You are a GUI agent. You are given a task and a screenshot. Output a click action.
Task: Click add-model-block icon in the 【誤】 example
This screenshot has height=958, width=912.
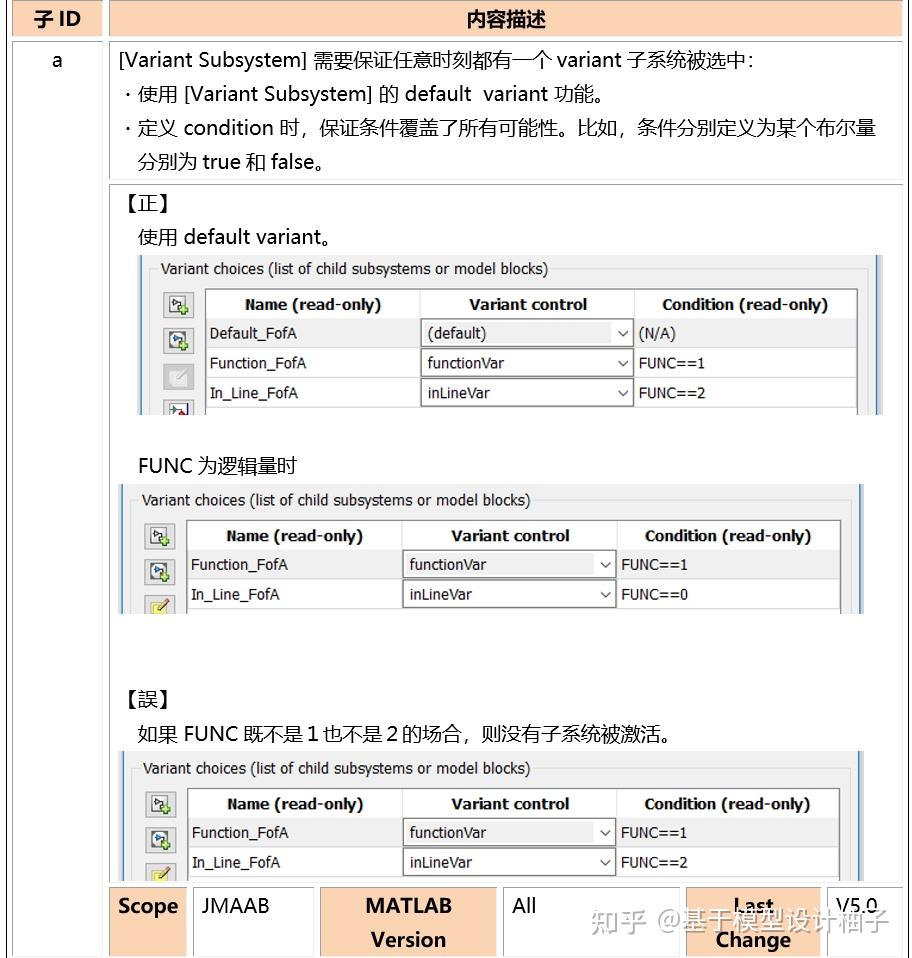click(x=161, y=840)
